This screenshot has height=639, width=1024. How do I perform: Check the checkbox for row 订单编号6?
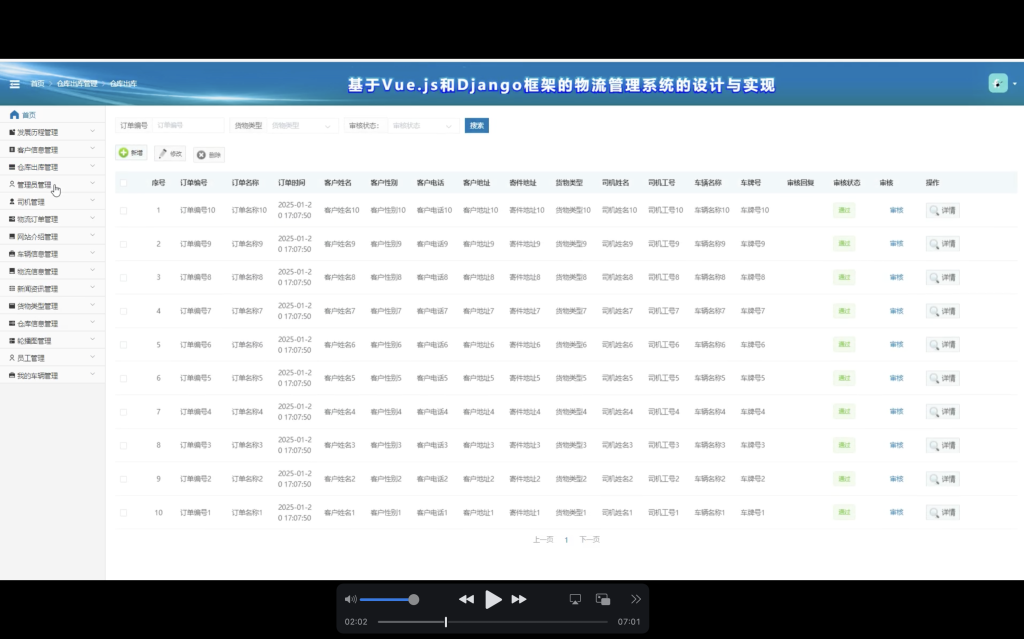123,344
